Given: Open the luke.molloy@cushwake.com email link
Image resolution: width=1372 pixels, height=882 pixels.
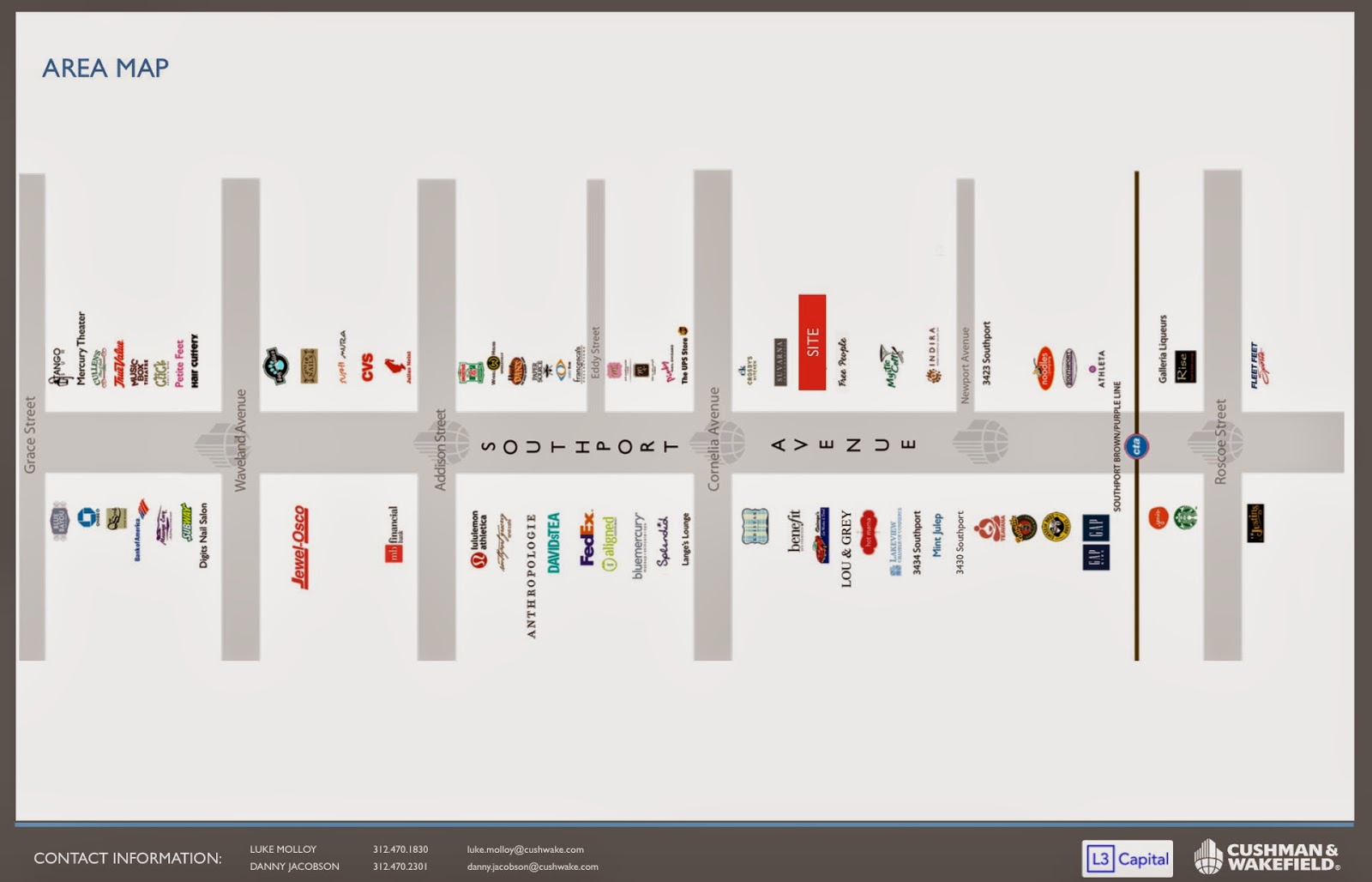Looking at the screenshot, I should click(525, 849).
